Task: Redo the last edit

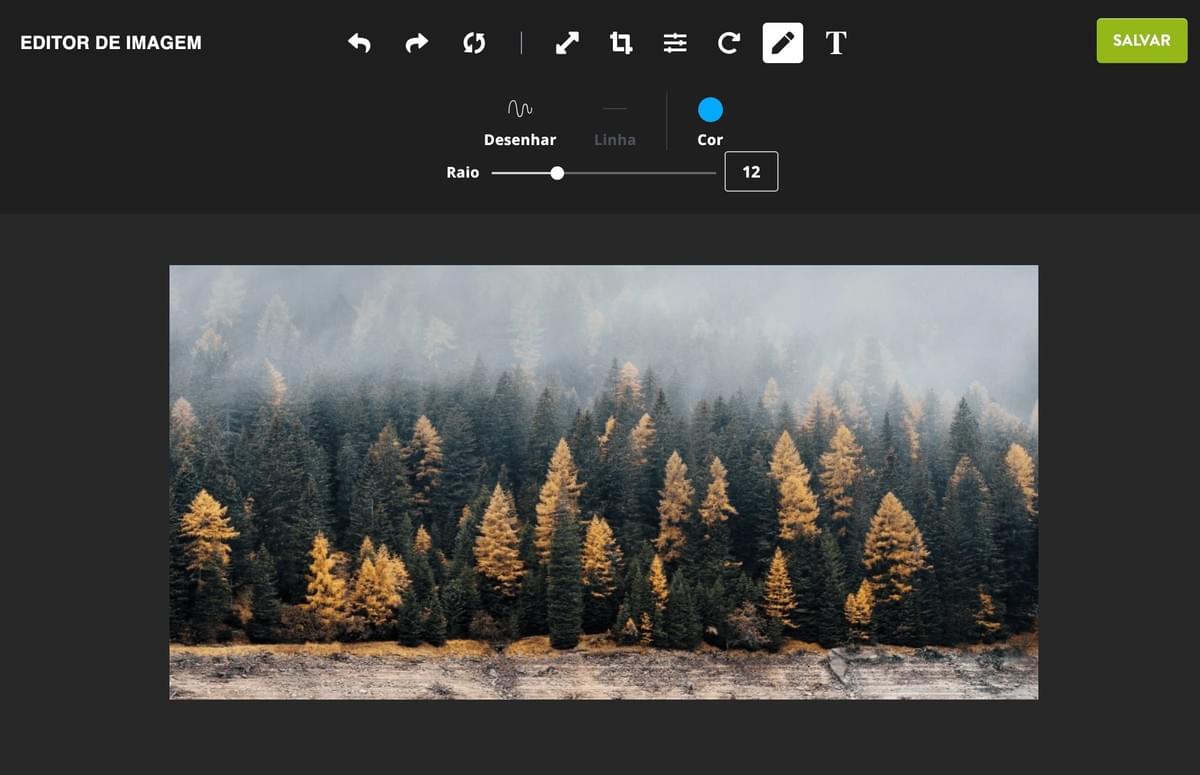Action: point(417,43)
